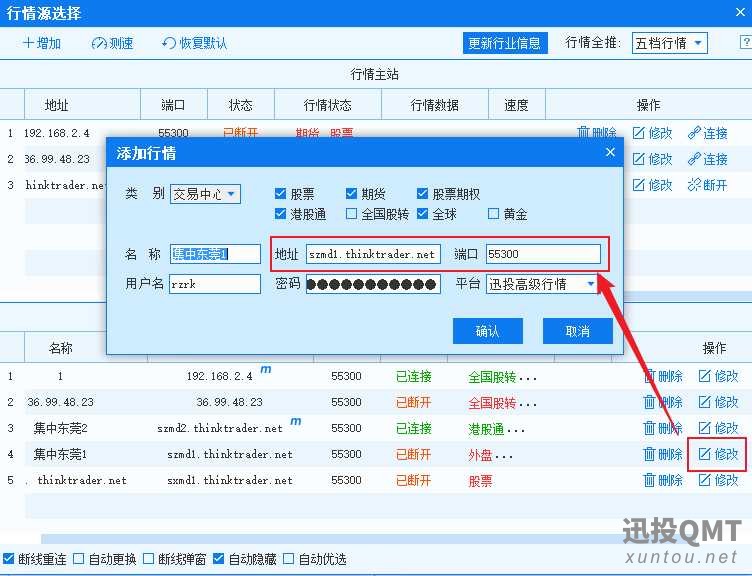Uncheck the 港股通 checkbox
This screenshot has width=752, height=576.
(x=280, y=213)
